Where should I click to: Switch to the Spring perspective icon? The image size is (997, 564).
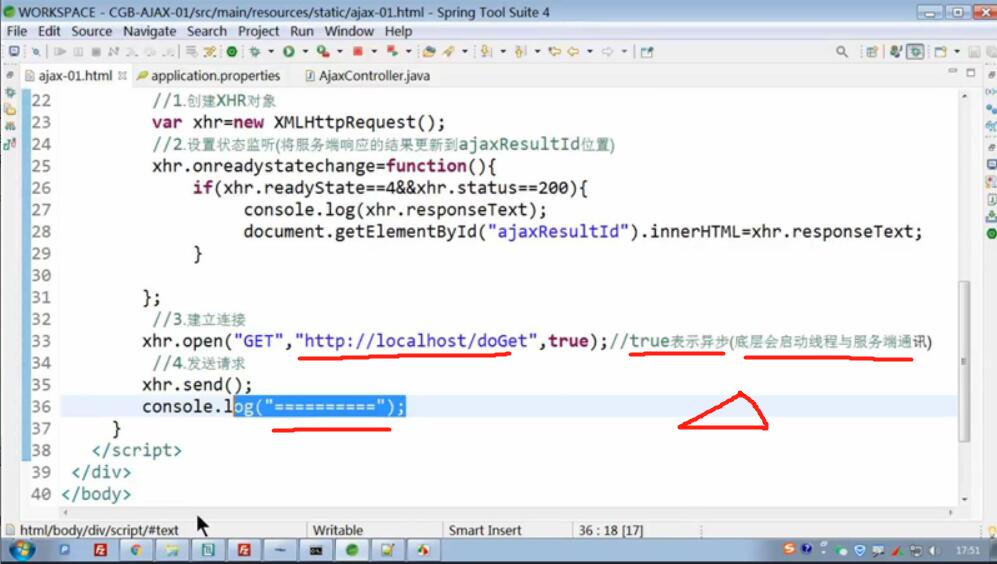(915, 52)
